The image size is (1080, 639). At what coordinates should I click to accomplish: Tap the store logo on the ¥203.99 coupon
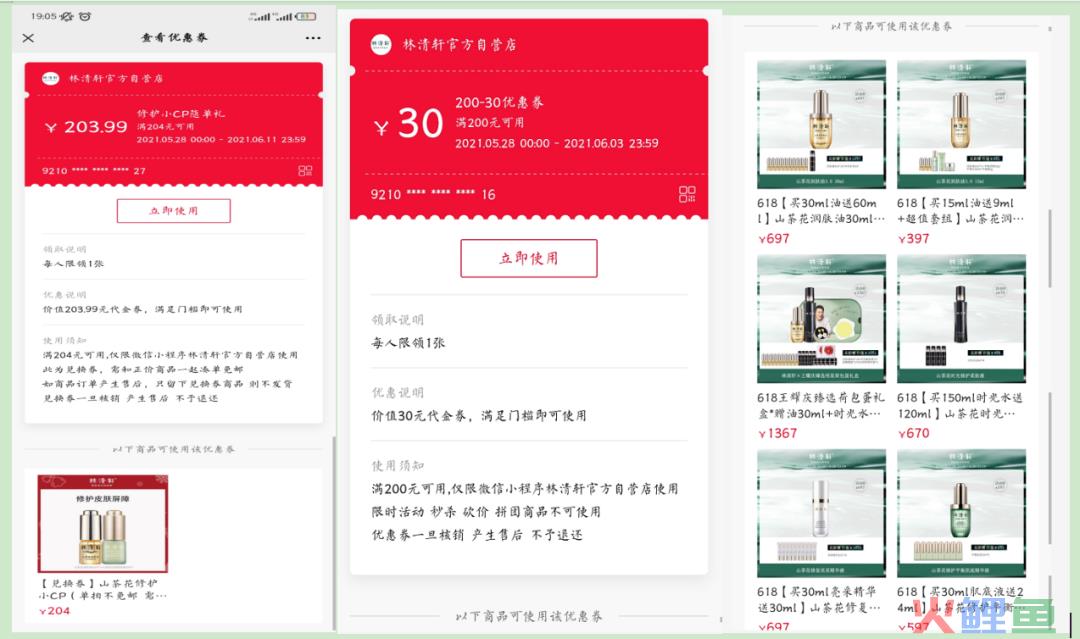pos(50,78)
